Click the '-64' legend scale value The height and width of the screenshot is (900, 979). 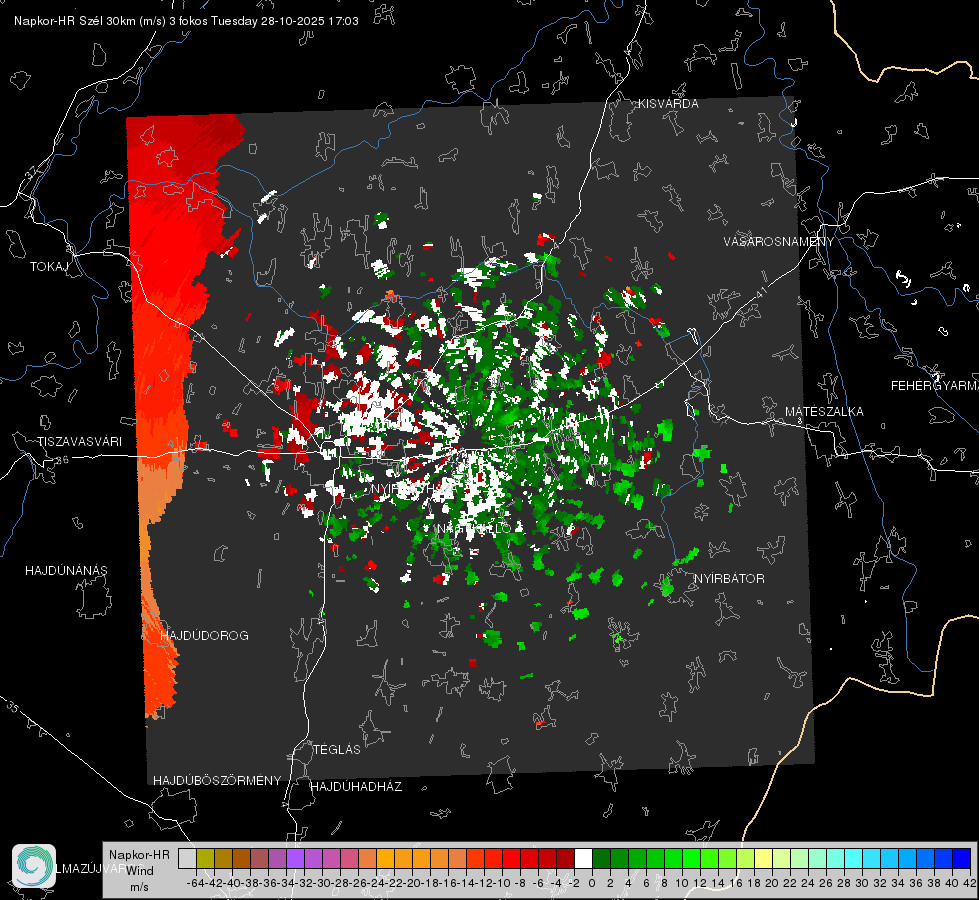click(195, 883)
